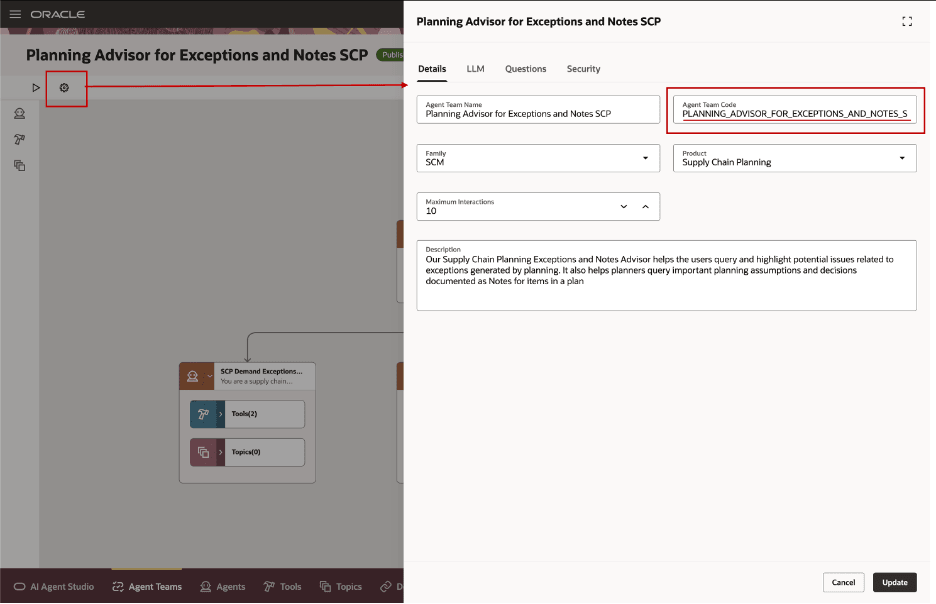936x604 pixels.
Task: Select the tools hammer icon in left sidebar
Action: (x=20, y=140)
